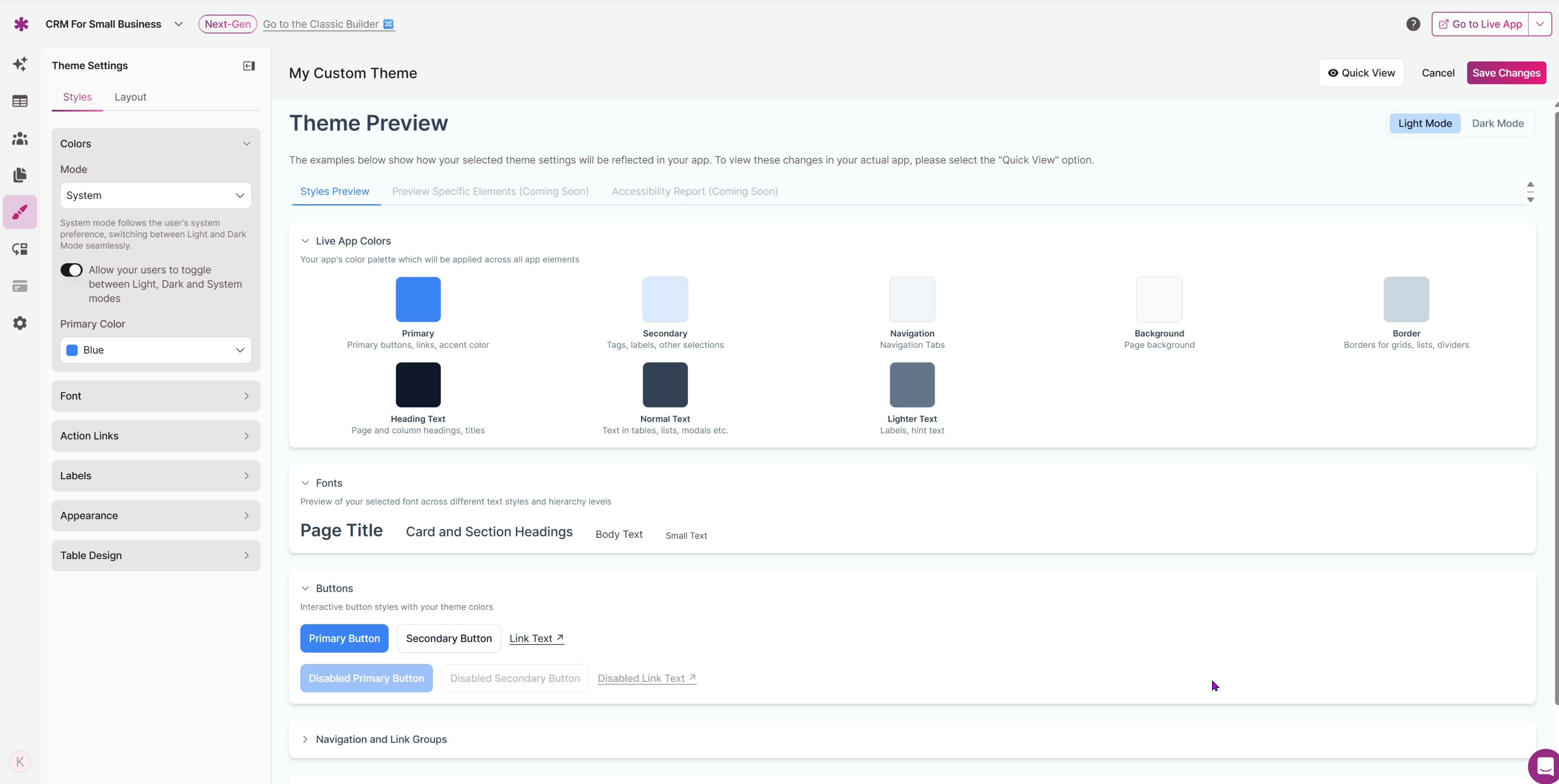Expand the Action Links section

(156, 436)
